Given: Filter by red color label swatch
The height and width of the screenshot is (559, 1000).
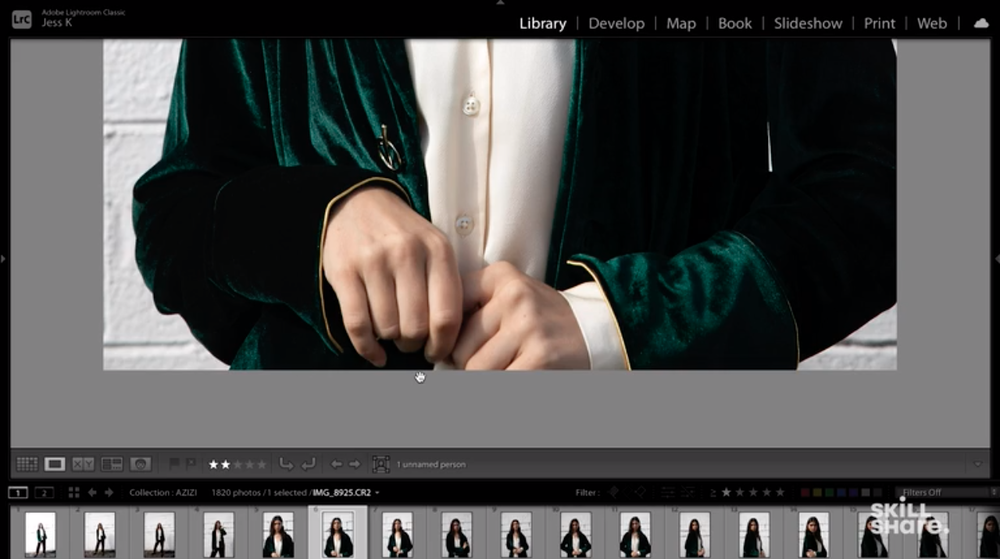Looking at the screenshot, I should [806, 492].
